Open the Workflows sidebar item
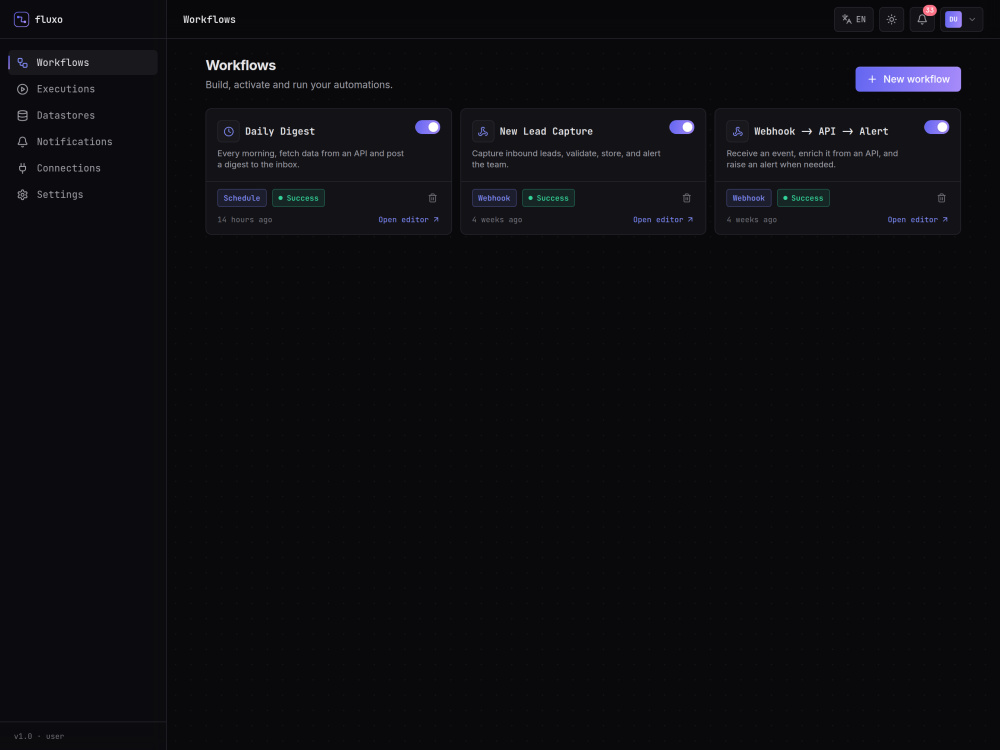This screenshot has height=750, width=1000. click(x=83, y=62)
